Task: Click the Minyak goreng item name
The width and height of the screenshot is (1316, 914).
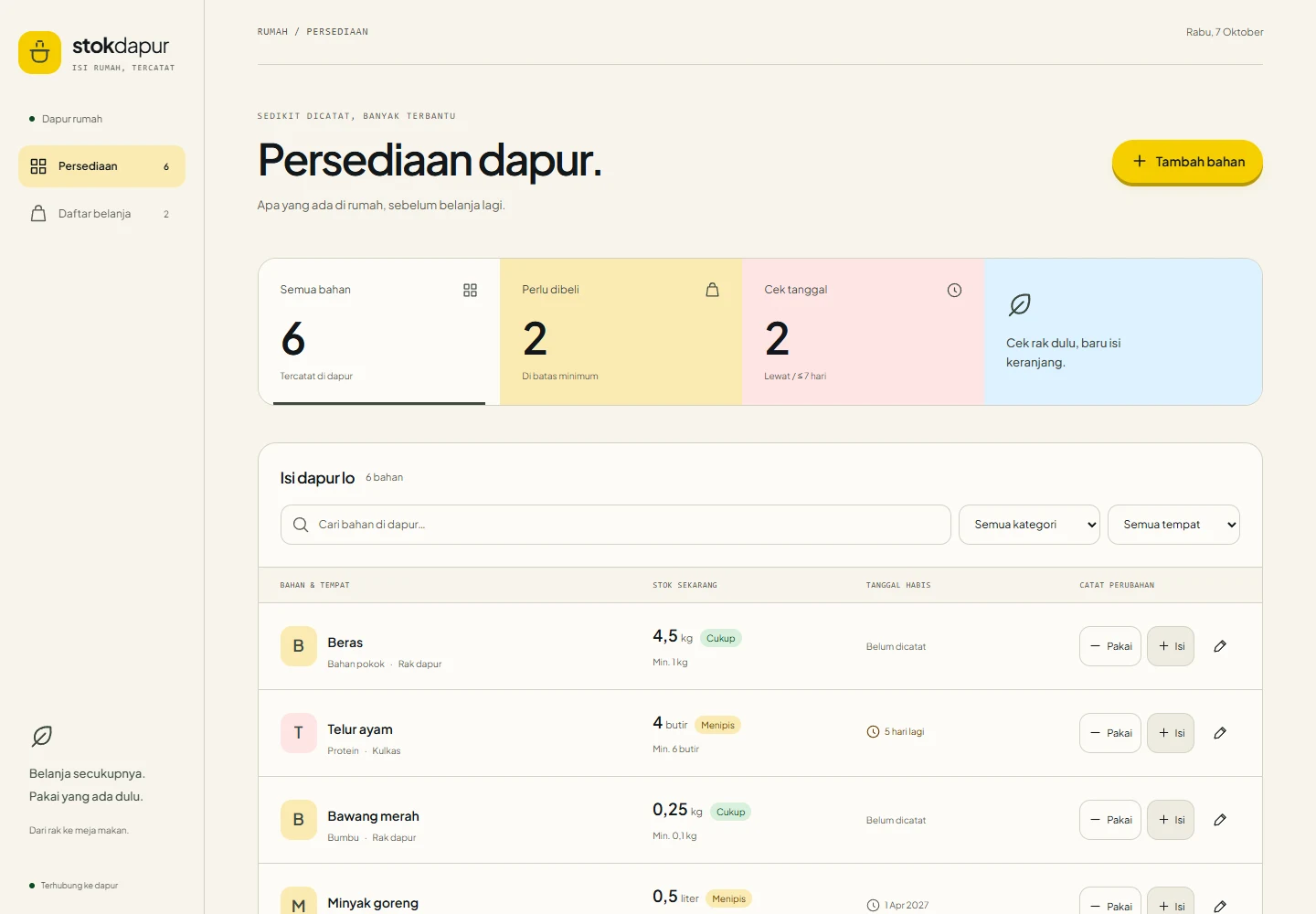Action: point(373,903)
